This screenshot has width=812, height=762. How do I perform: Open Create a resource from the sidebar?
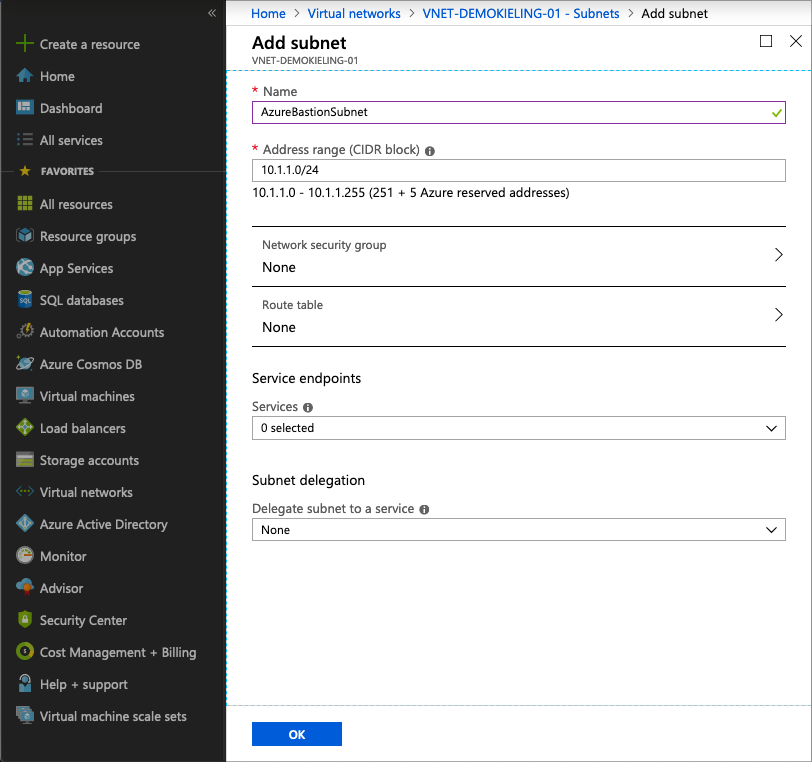click(90, 45)
